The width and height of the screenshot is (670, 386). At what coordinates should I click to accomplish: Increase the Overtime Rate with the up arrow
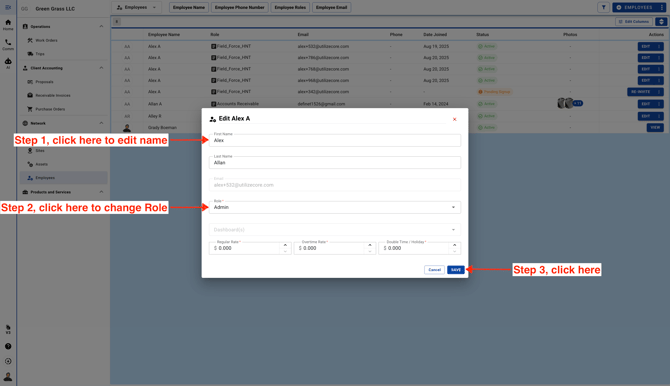[x=370, y=245]
